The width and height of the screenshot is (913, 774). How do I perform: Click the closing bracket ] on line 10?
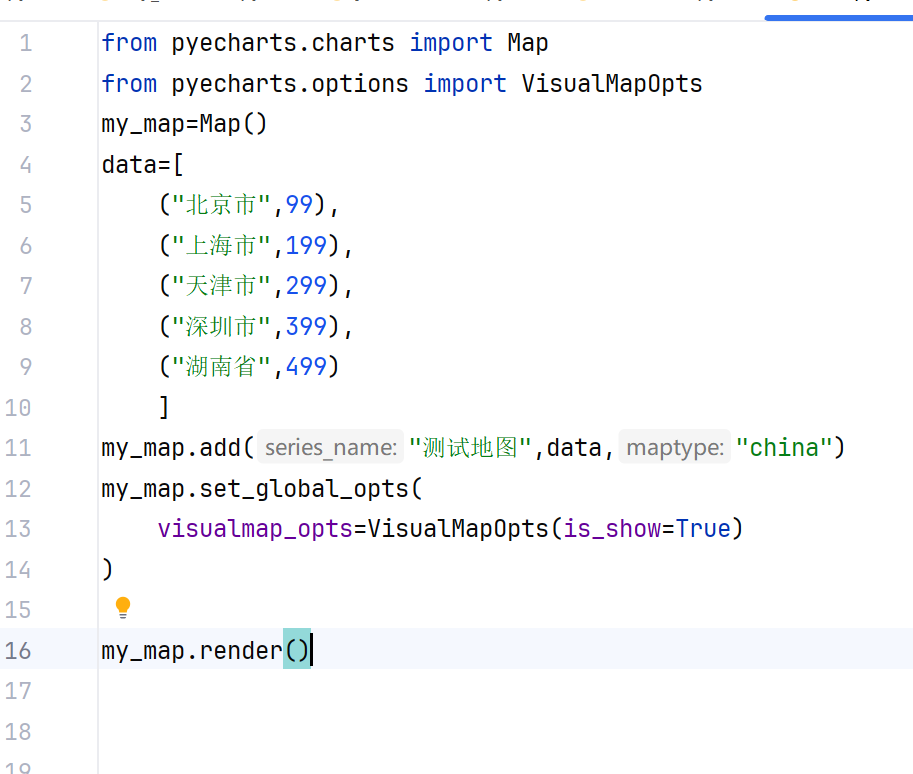(164, 407)
